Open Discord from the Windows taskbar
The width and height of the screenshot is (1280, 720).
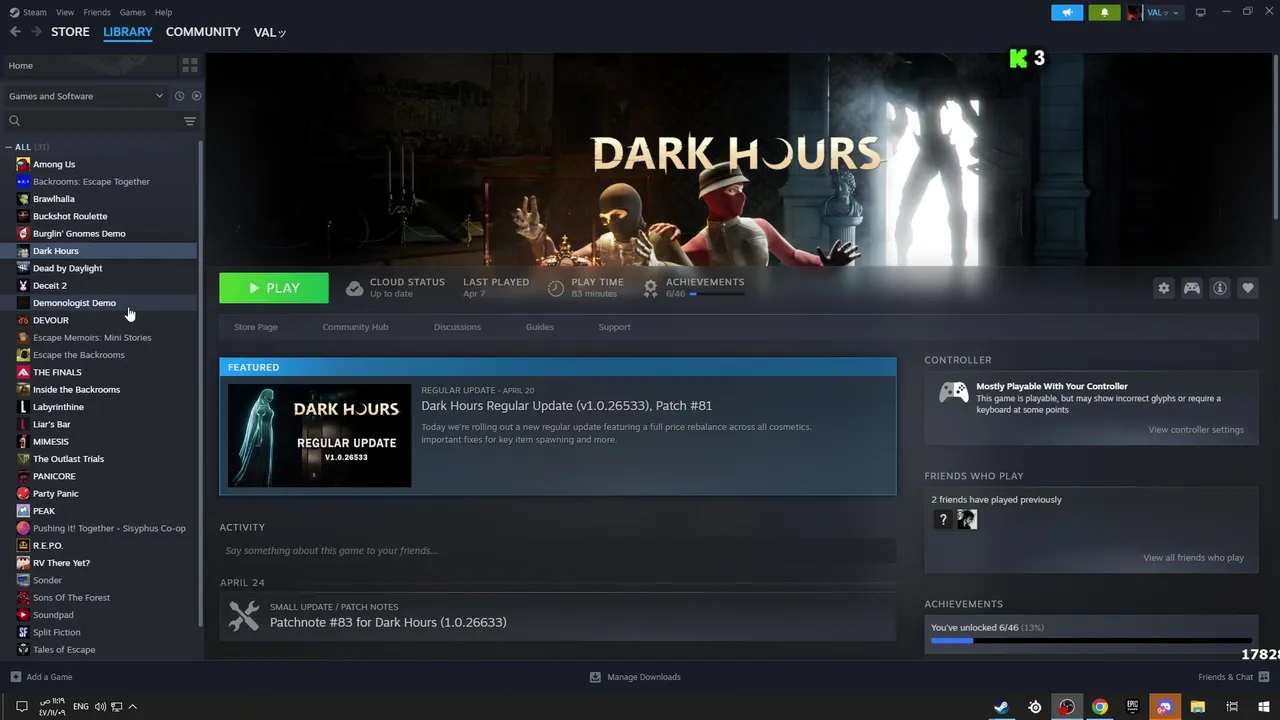pyautogui.click(x=1164, y=707)
